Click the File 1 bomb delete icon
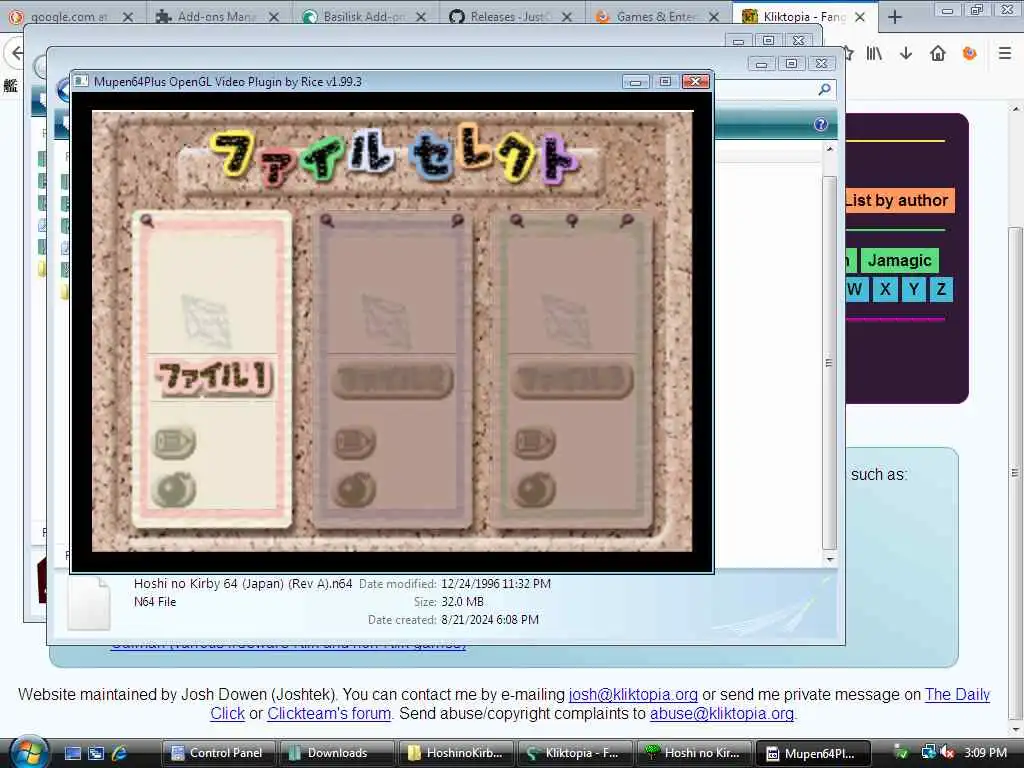 click(x=174, y=489)
